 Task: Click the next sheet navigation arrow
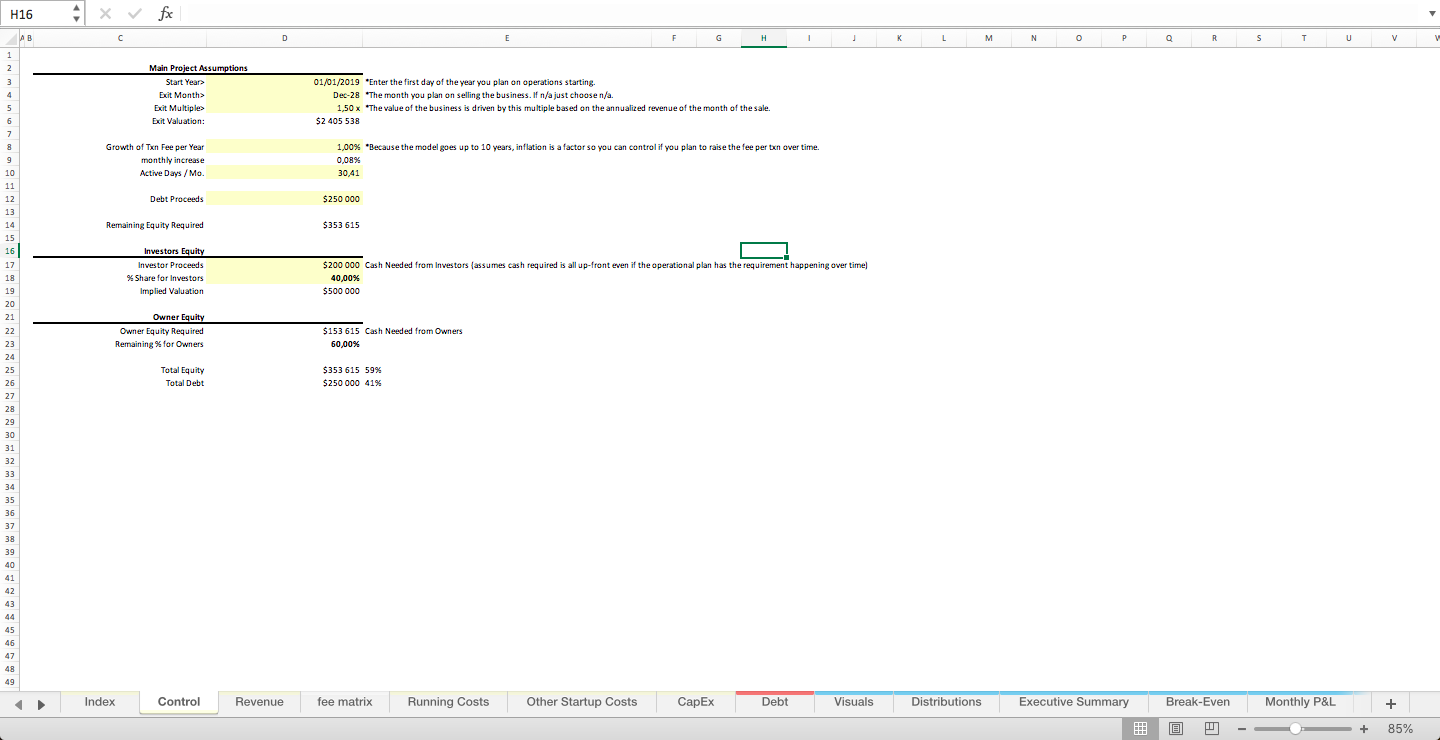[42, 702]
